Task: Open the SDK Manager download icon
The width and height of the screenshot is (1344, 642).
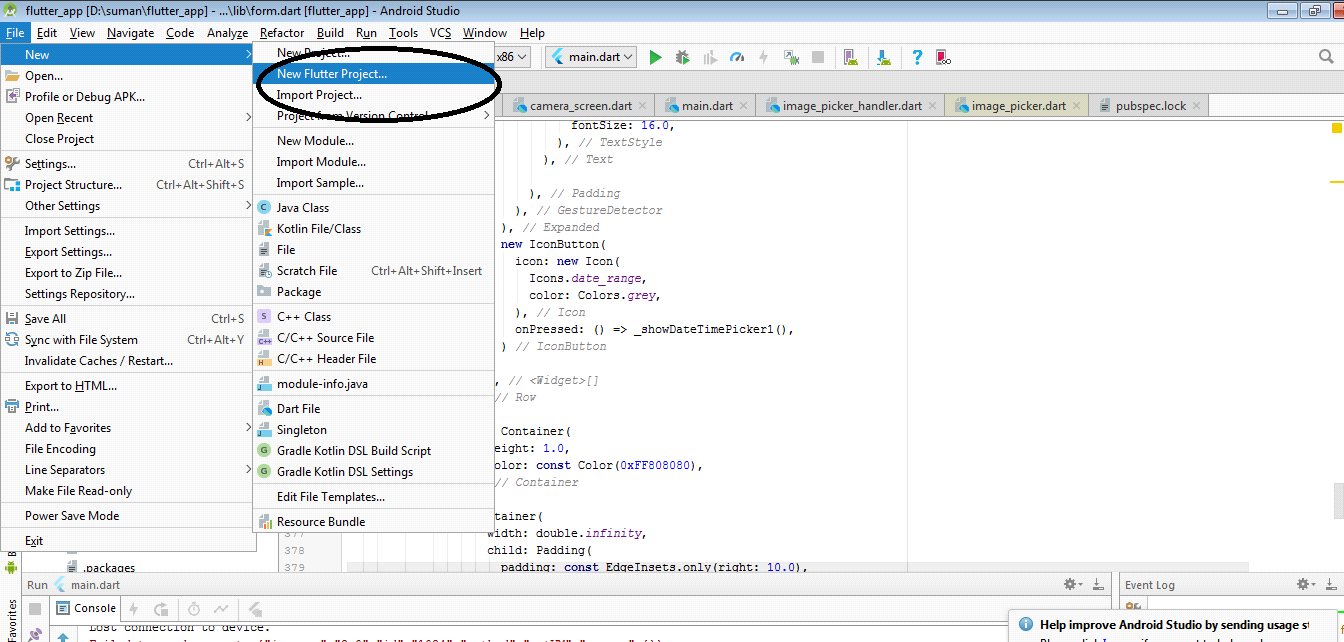Action: (x=884, y=57)
